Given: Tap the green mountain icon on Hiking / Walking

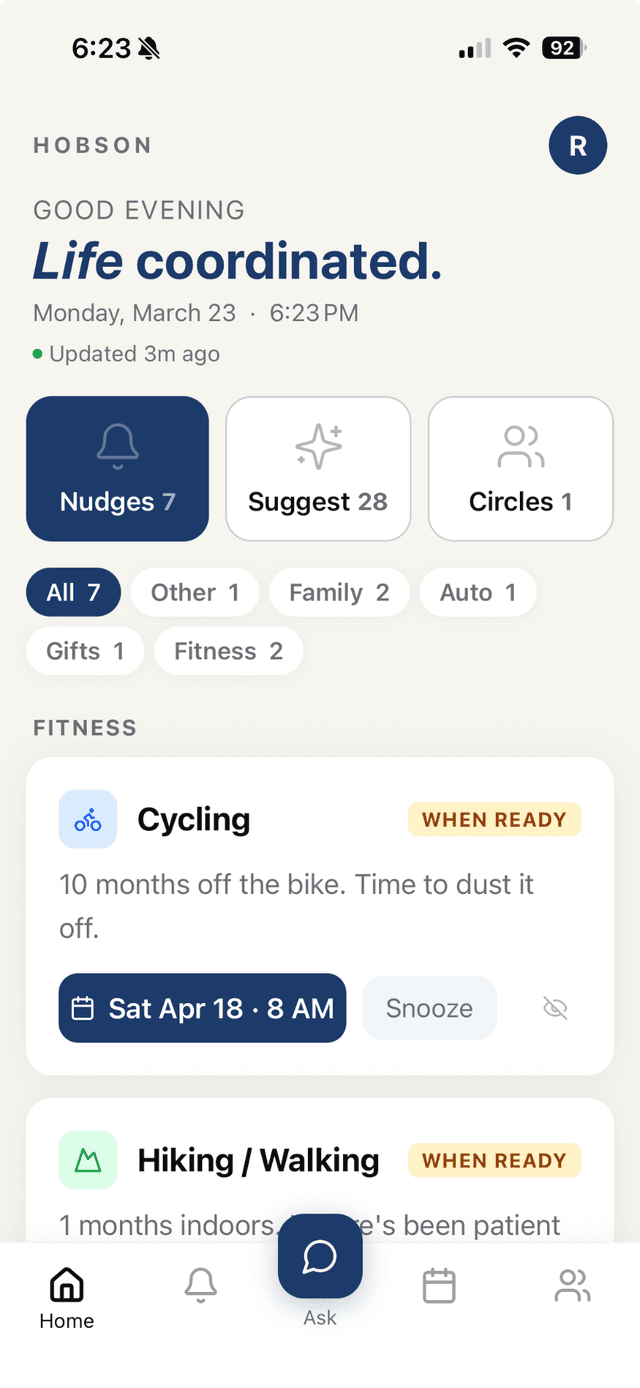Looking at the screenshot, I should 88,1160.
